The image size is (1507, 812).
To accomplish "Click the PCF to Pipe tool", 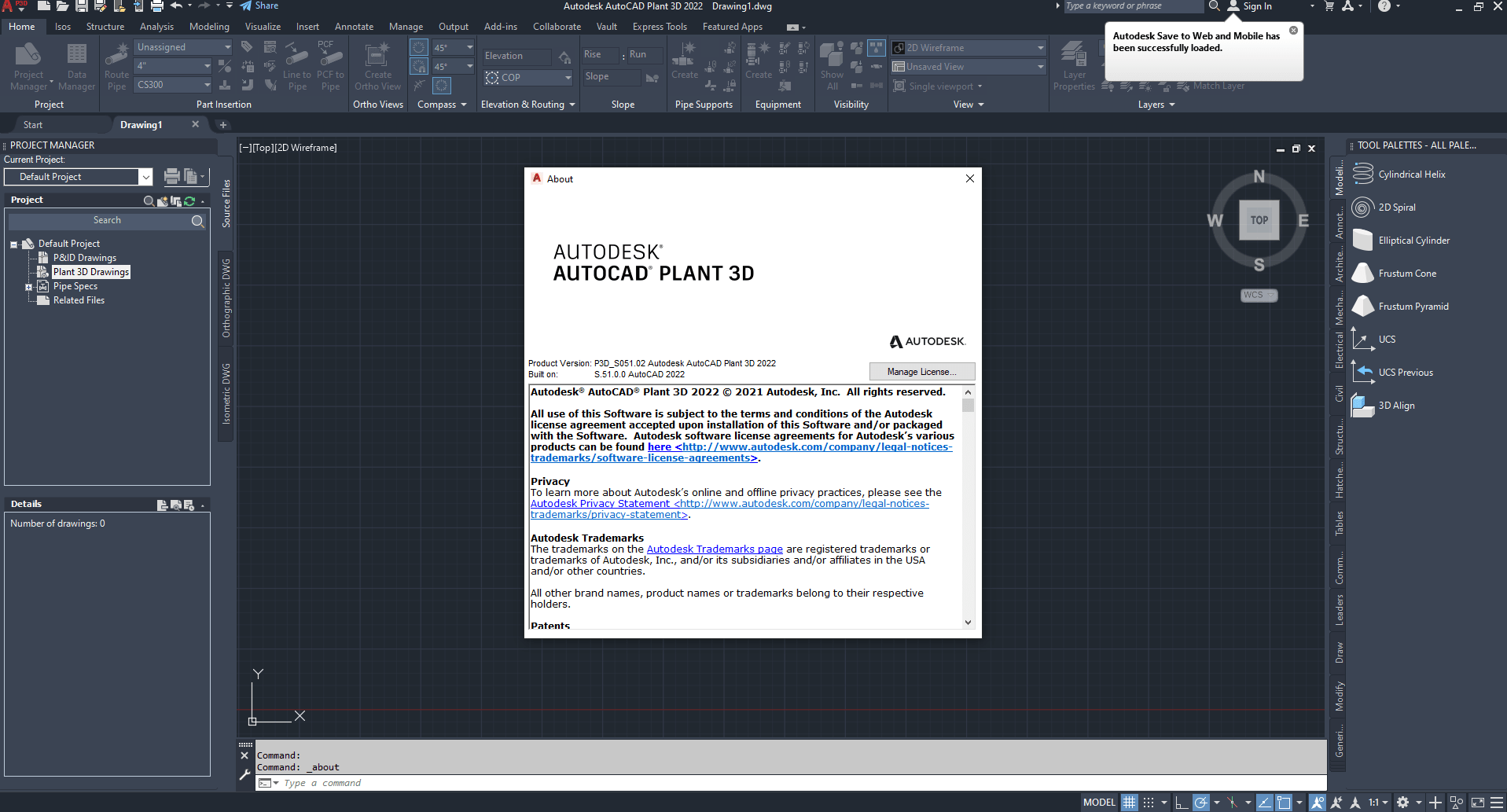I will (x=330, y=66).
